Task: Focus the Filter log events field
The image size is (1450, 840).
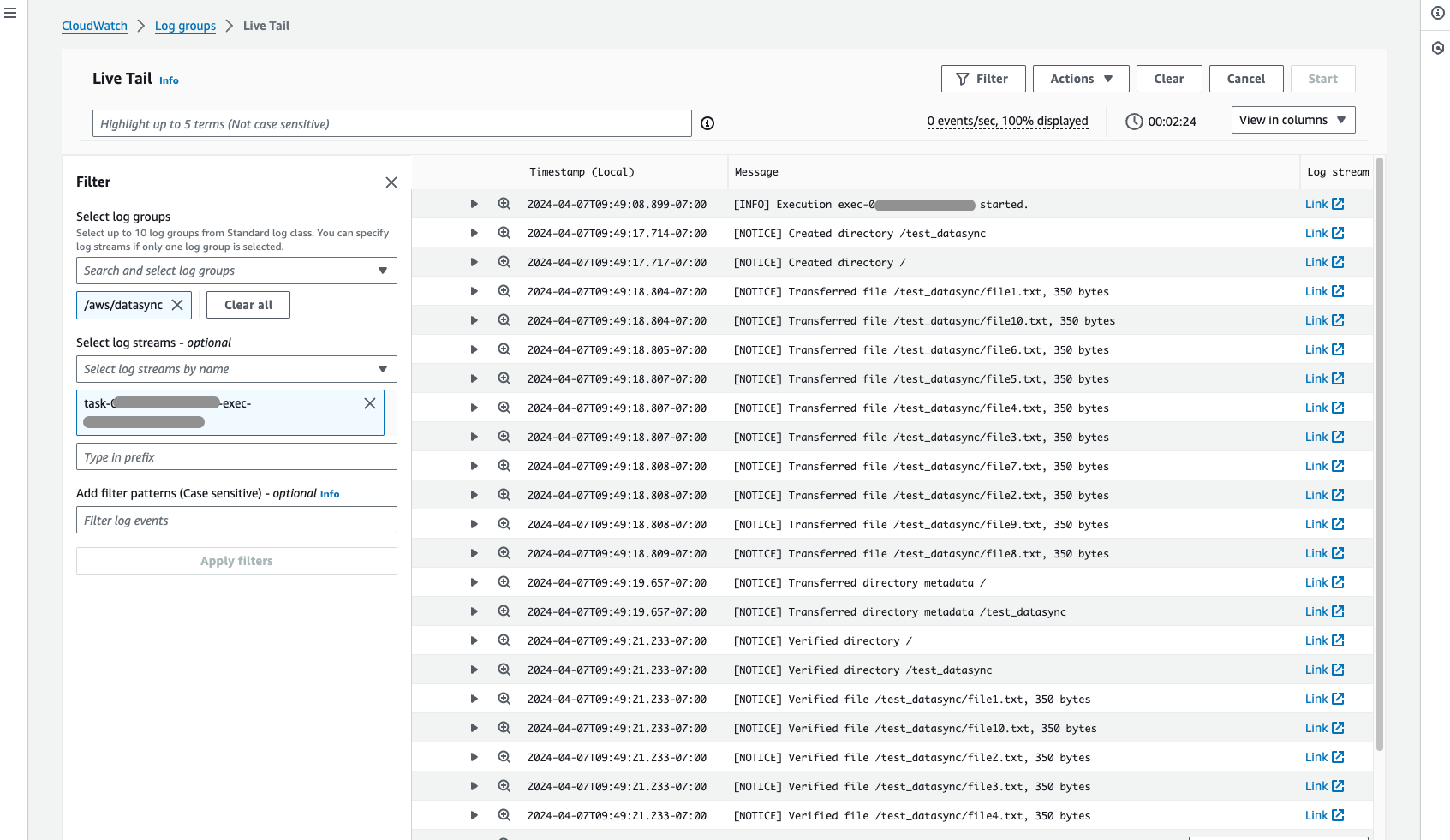Action: (x=236, y=520)
